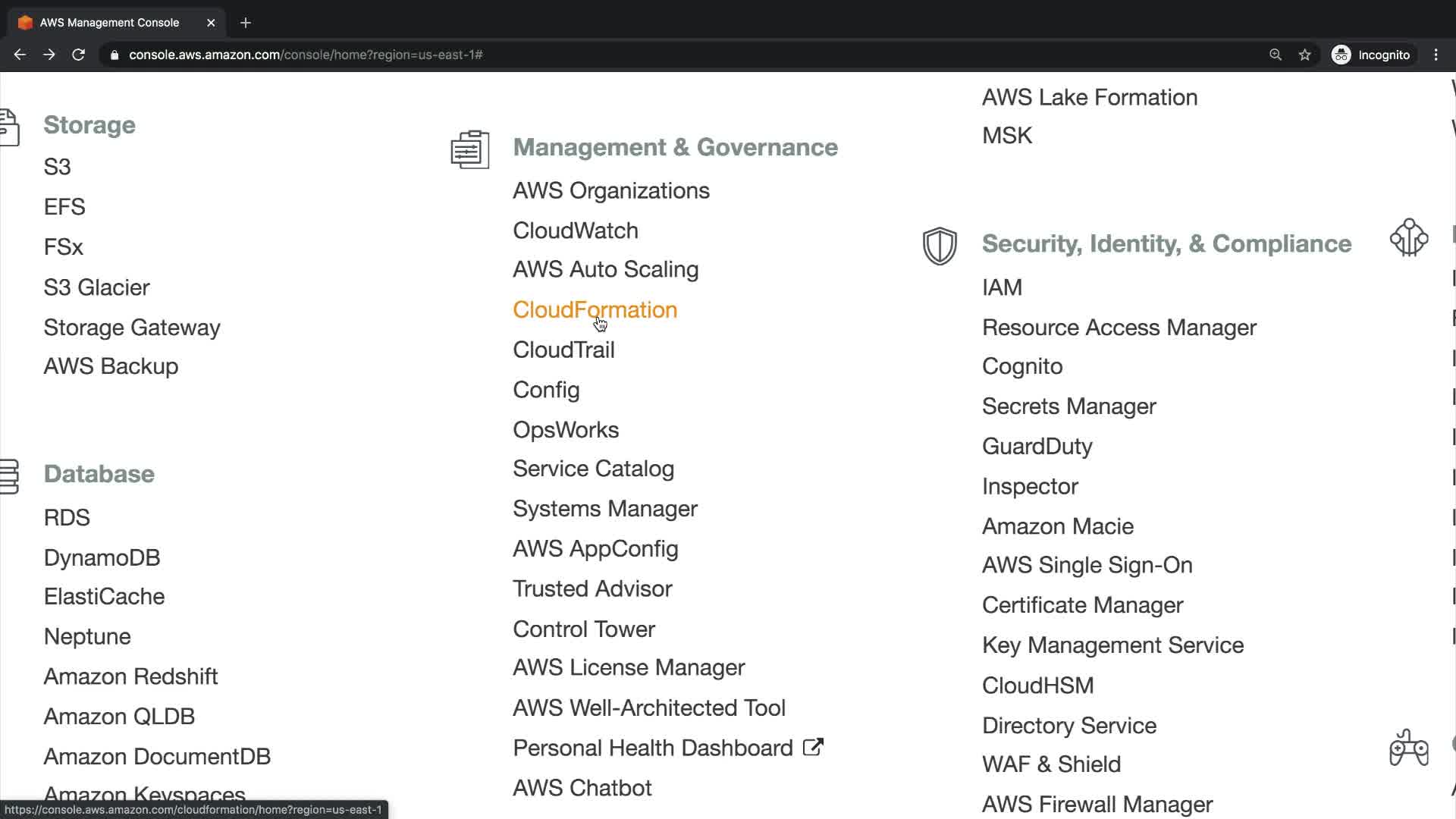This screenshot has height=819, width=1456.
Task: Select the AWS Management Console tab
Action: tap(110, 23)
